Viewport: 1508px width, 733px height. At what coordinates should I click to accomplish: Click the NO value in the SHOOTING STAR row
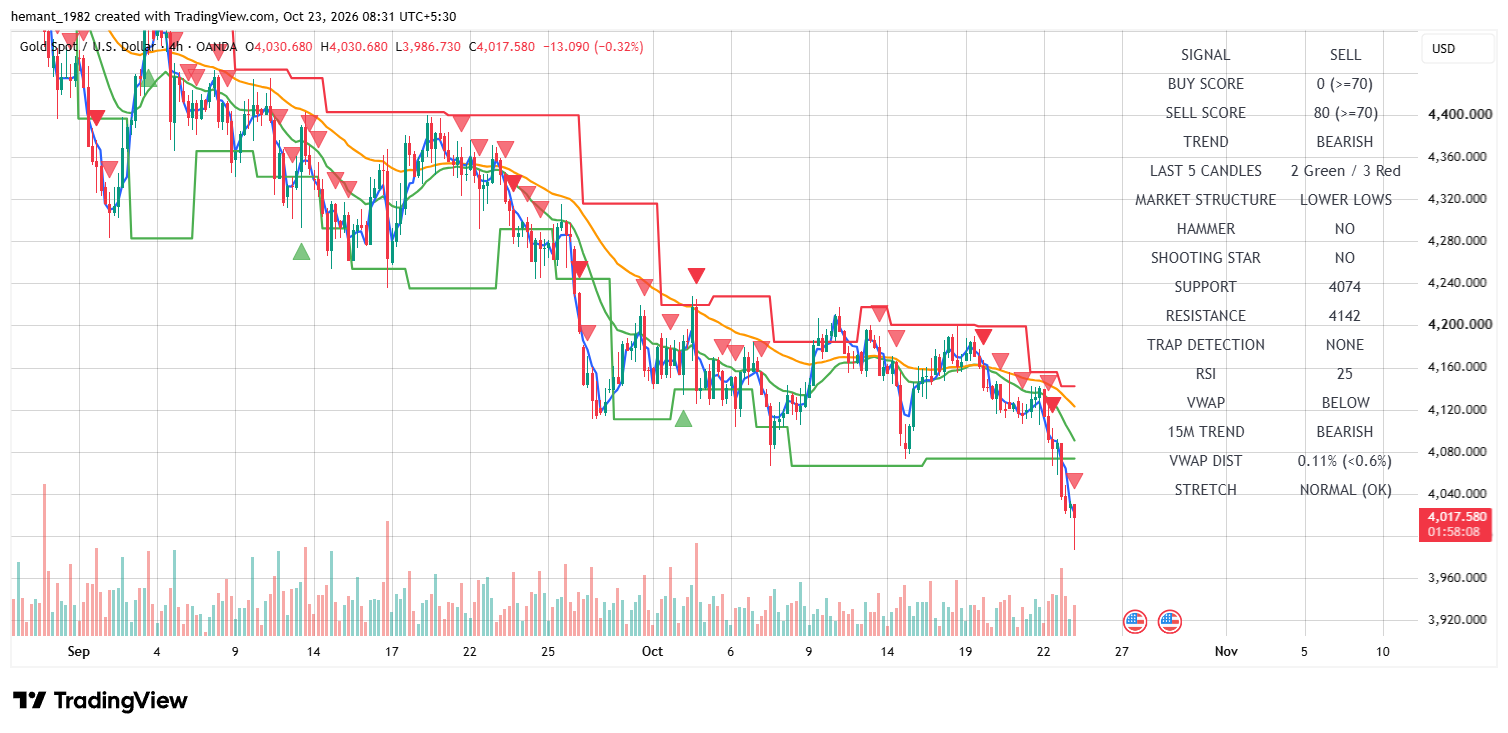1345,258
